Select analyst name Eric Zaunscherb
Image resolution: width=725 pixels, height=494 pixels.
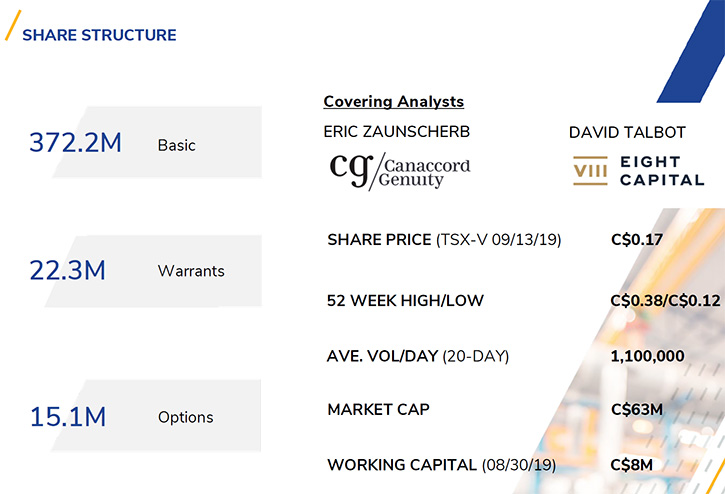[x=397, y=132]
